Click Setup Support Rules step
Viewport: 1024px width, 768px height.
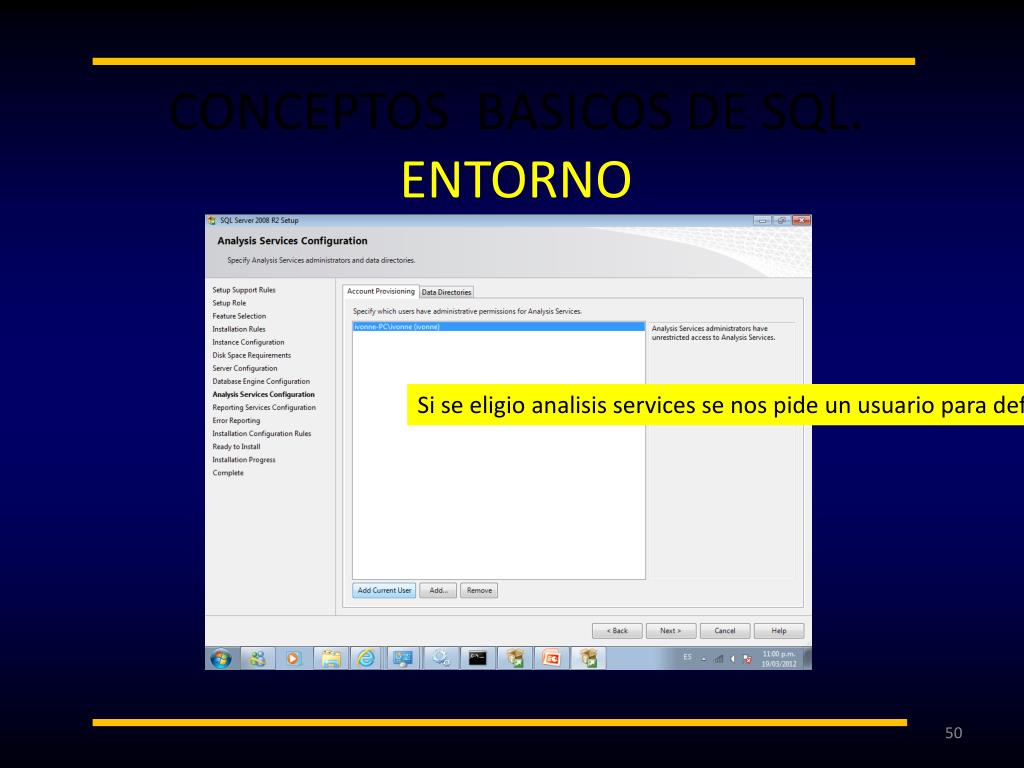[x=244, y=290]
